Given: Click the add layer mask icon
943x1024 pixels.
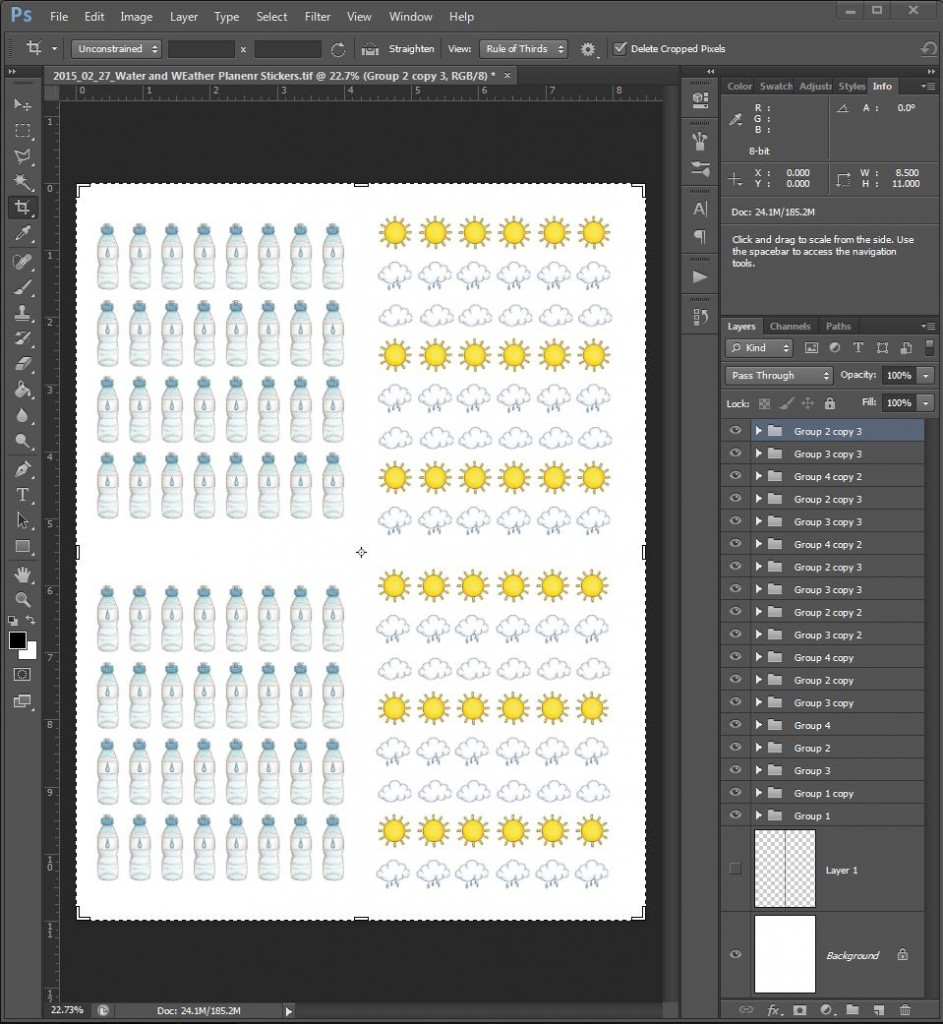Looking at the screenshot, I should click(x=799, y=1010).
